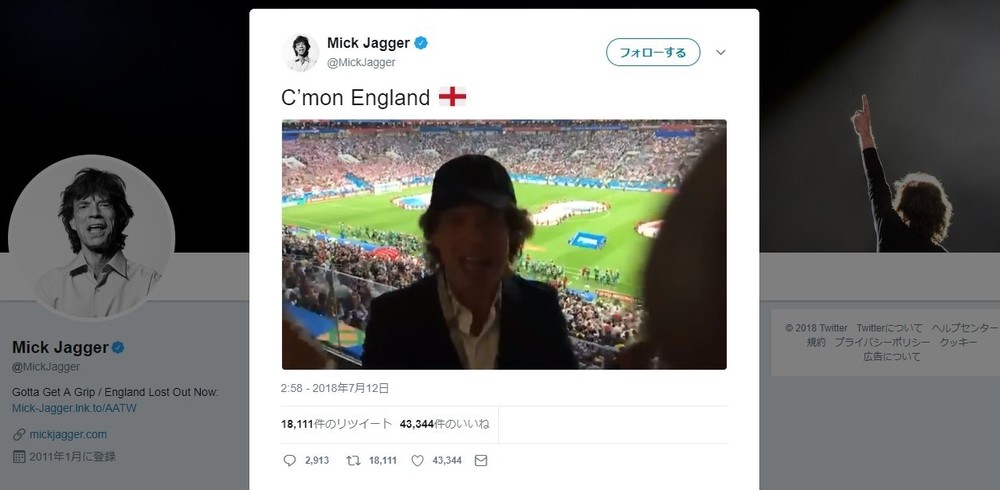
Task: Open the ヘルプセンター footer link
Action: coord(964,328)
